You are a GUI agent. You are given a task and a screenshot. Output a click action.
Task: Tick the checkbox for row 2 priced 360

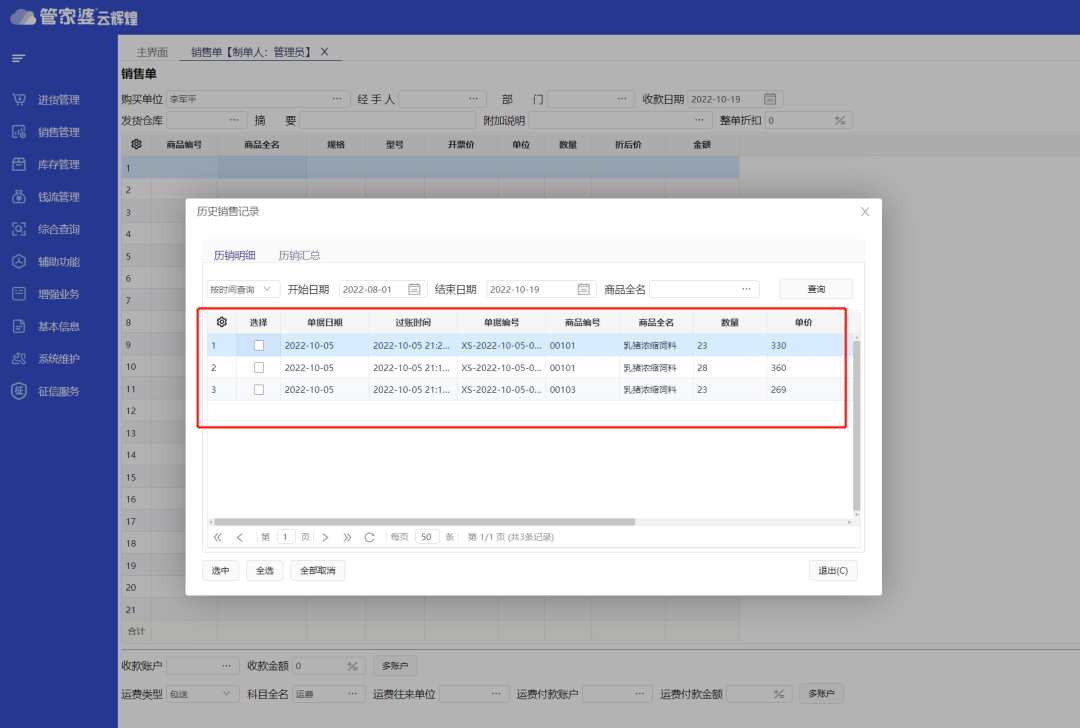(259, 367)
